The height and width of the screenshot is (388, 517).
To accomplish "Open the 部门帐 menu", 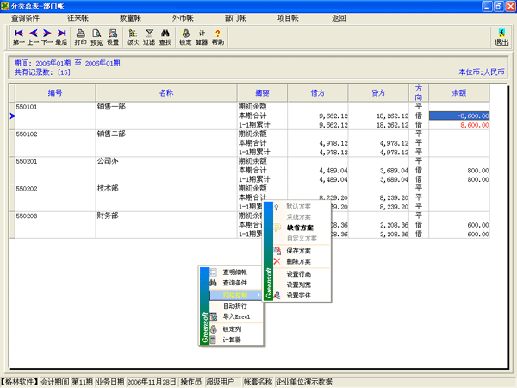I will (235, 18).
